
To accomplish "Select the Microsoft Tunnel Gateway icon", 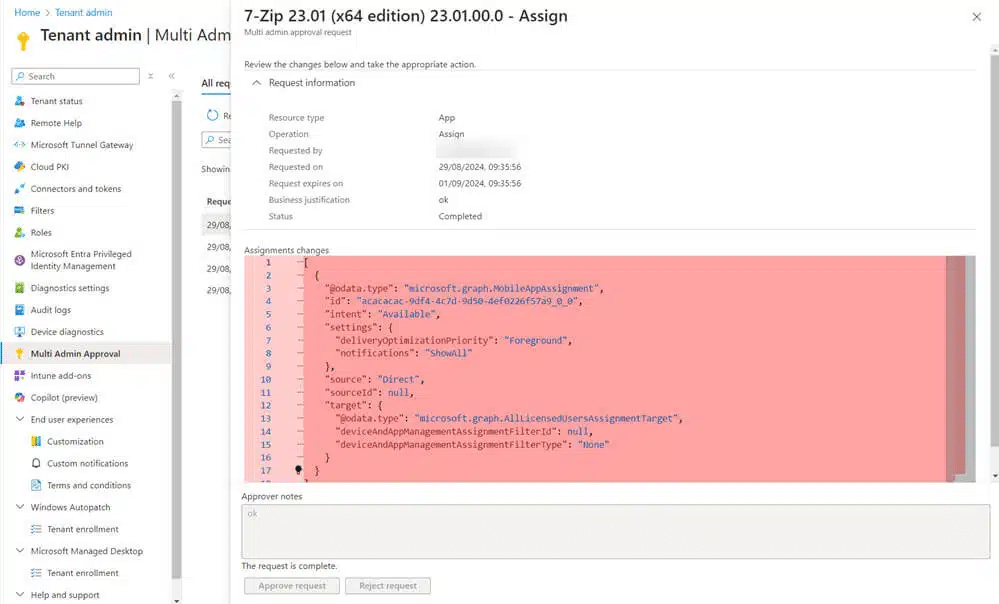I will (20, 145).
